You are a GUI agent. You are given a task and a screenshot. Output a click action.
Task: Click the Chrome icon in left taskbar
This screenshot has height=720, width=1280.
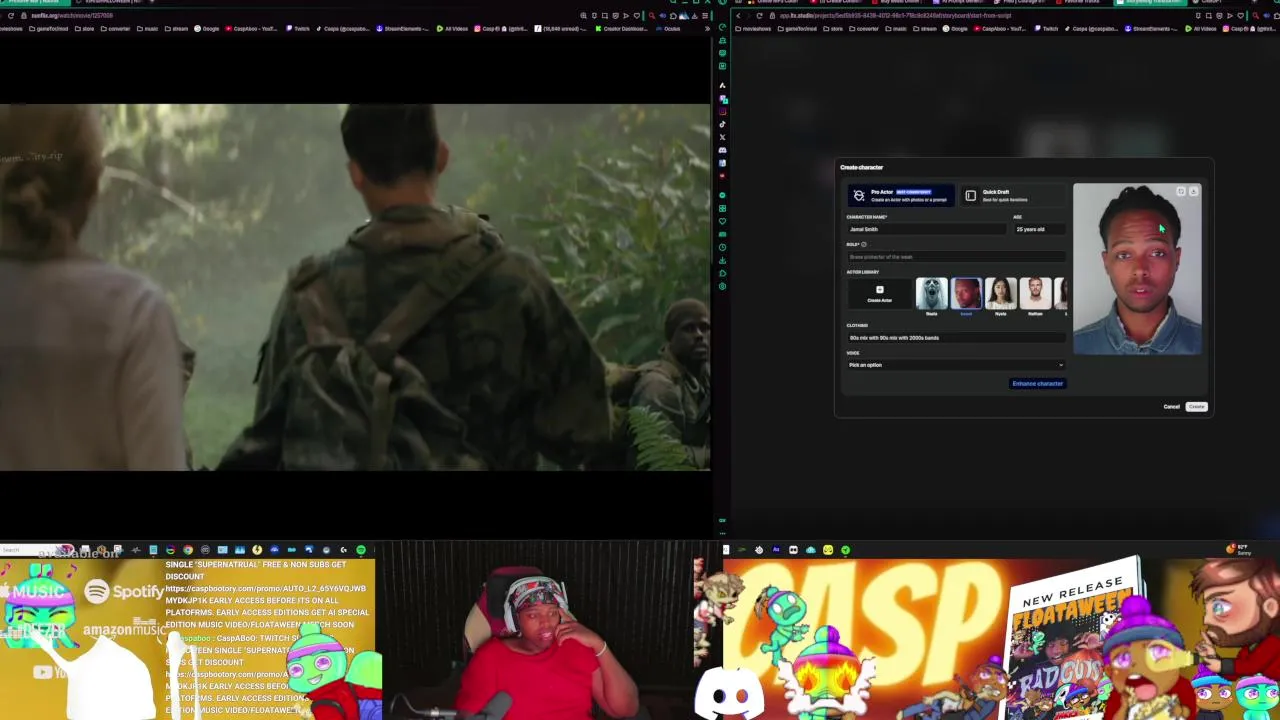point(188,550)
